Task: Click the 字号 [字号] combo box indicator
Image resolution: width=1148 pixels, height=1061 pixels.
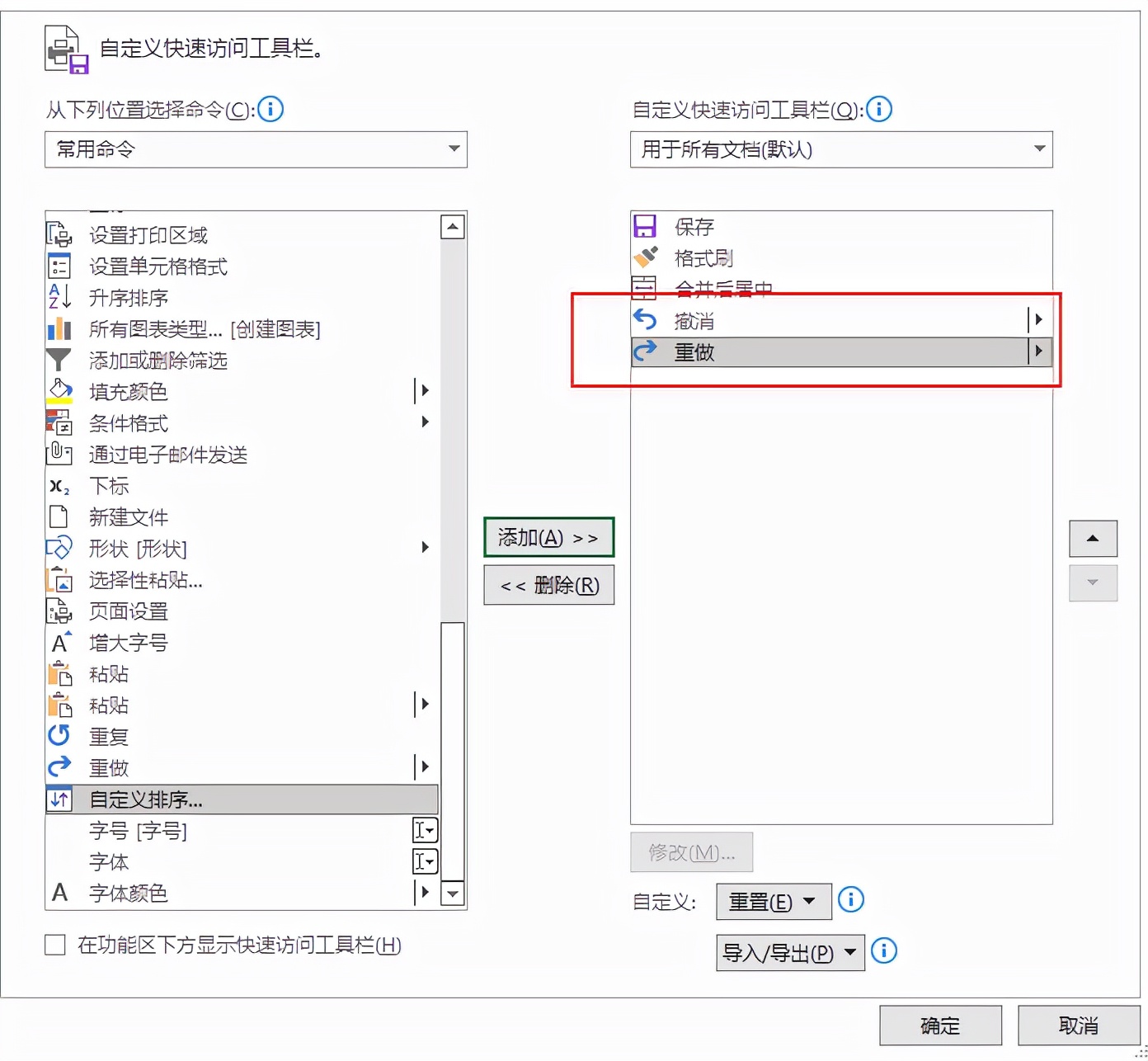Action: pos(425,831)
